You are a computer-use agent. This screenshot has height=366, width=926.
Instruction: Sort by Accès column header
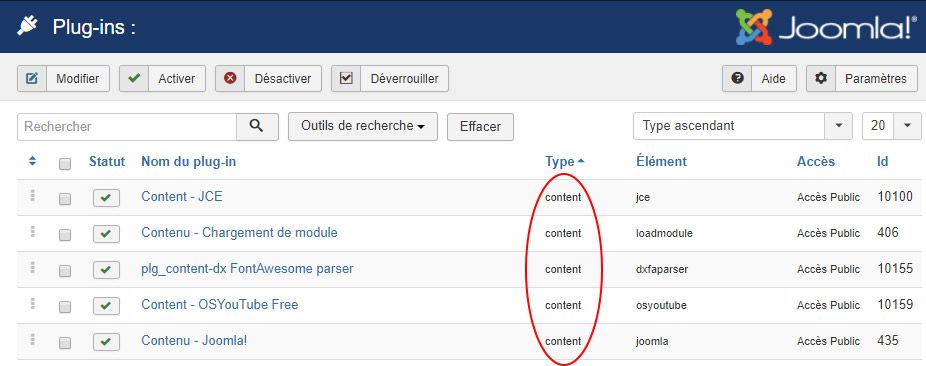(816, 161)
